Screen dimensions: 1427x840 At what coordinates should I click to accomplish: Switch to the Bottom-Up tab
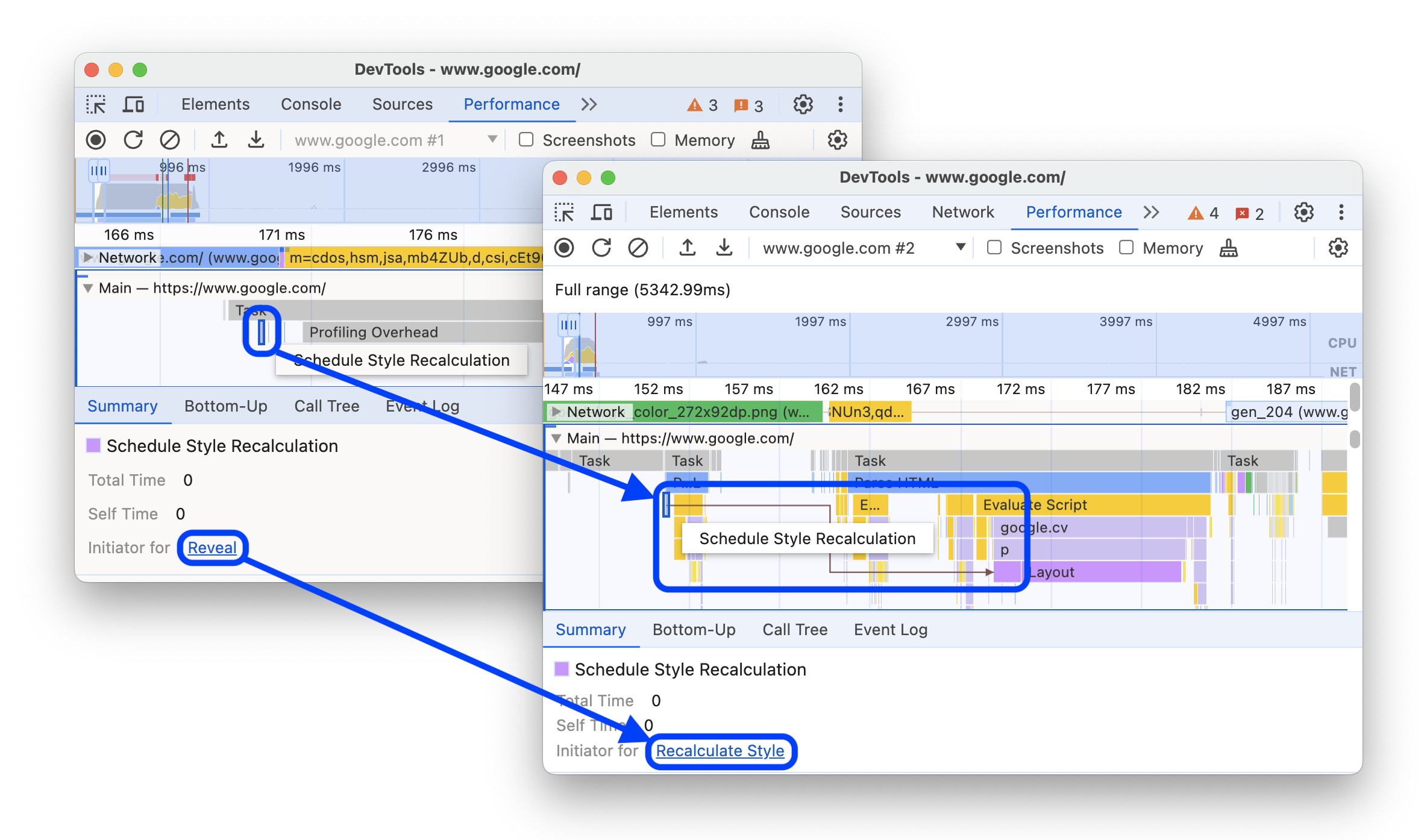[693, 629]
